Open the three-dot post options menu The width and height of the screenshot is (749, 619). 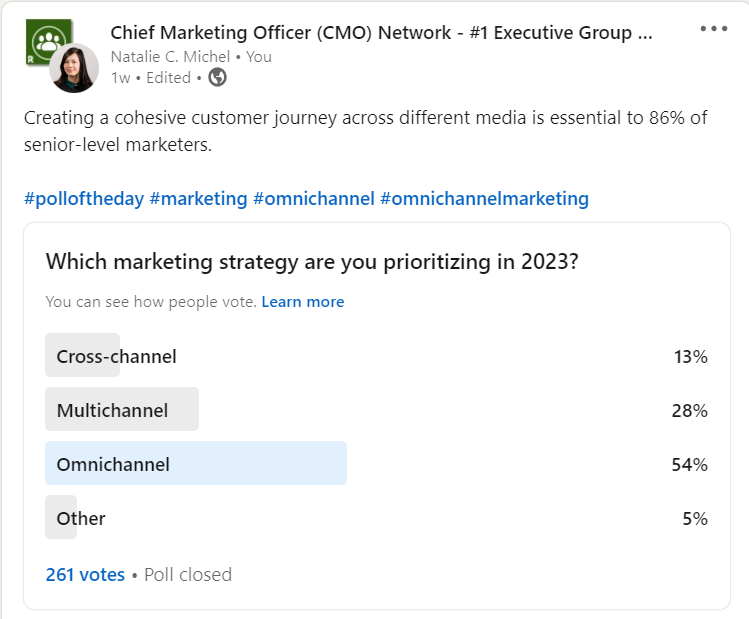pyautogui.click(x=714, y=29)
